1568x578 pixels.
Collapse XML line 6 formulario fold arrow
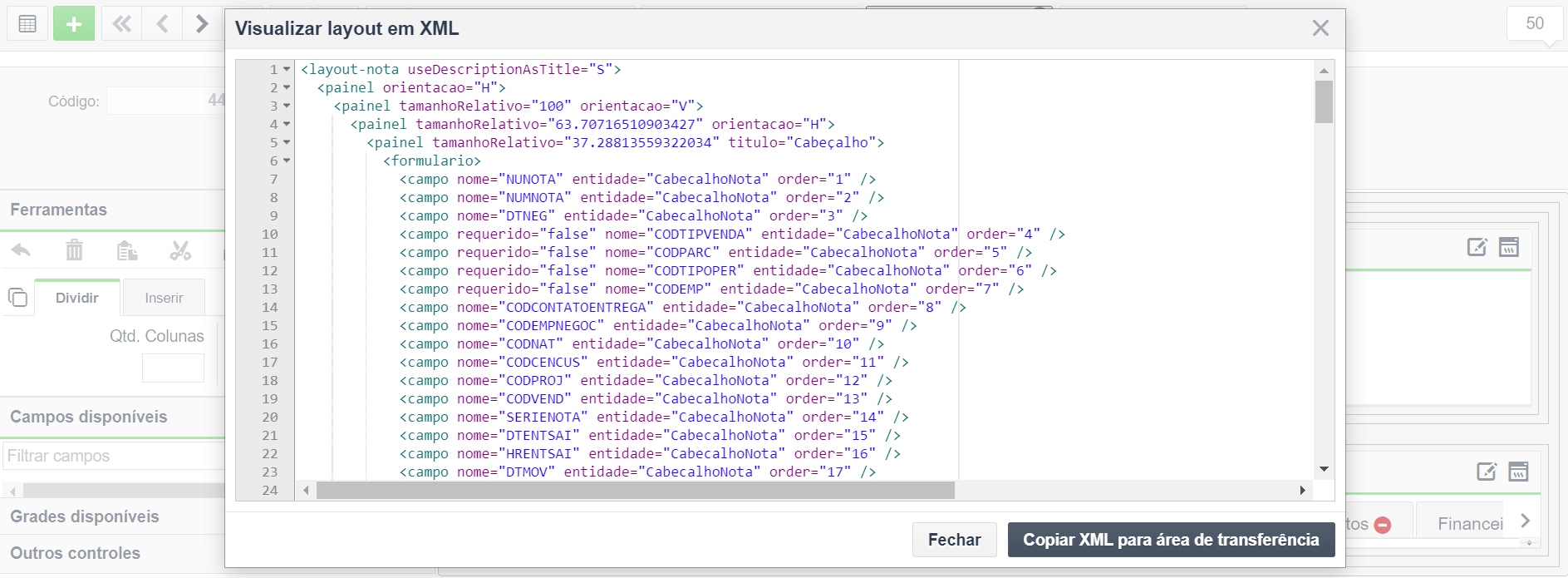click(287, 161)
